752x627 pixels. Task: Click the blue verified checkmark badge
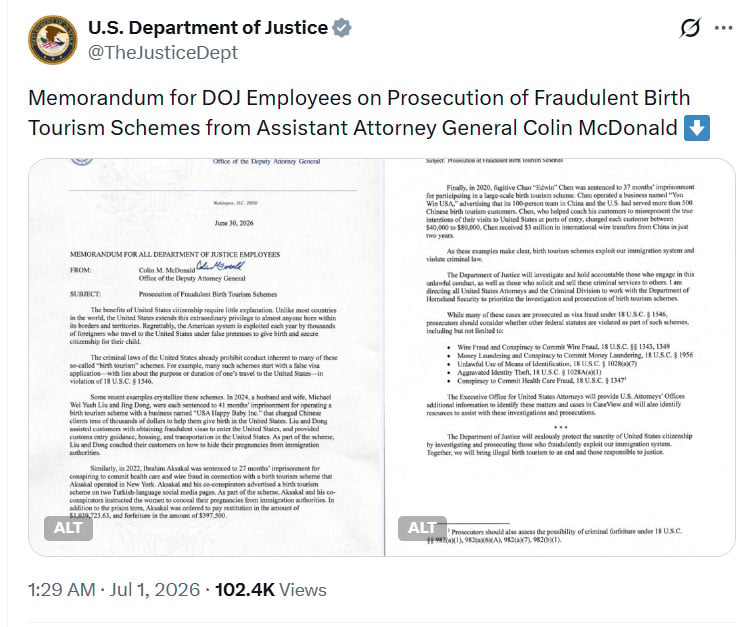tap(342, 28)
